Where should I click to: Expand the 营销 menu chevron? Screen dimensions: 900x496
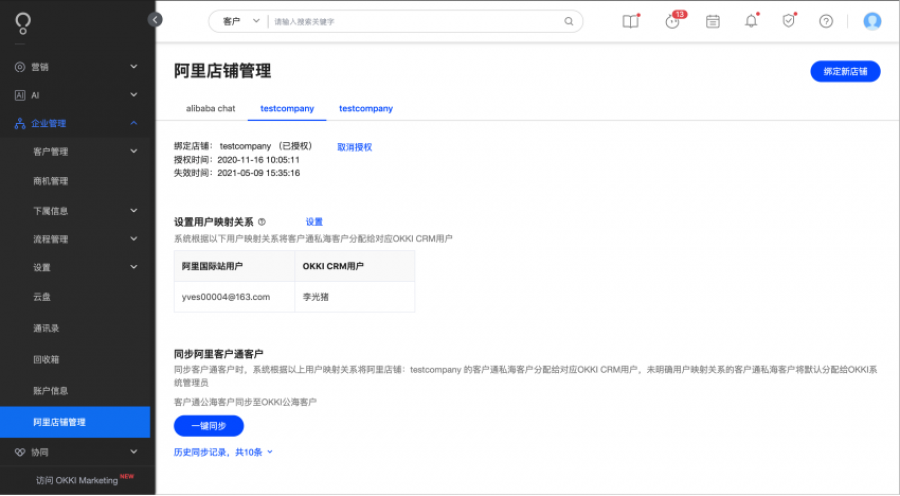[x=134, y=67]
